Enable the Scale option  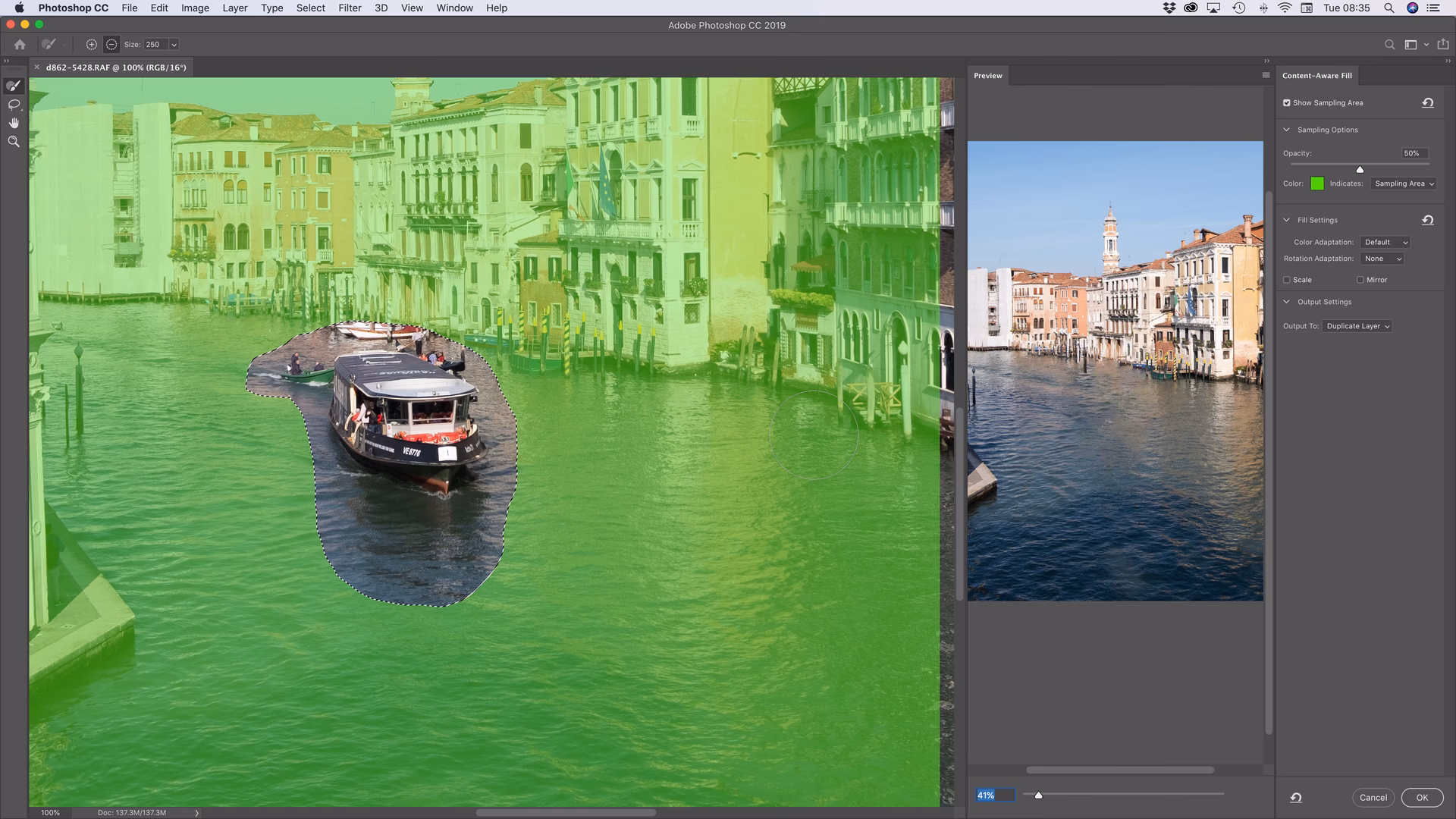1286,280
